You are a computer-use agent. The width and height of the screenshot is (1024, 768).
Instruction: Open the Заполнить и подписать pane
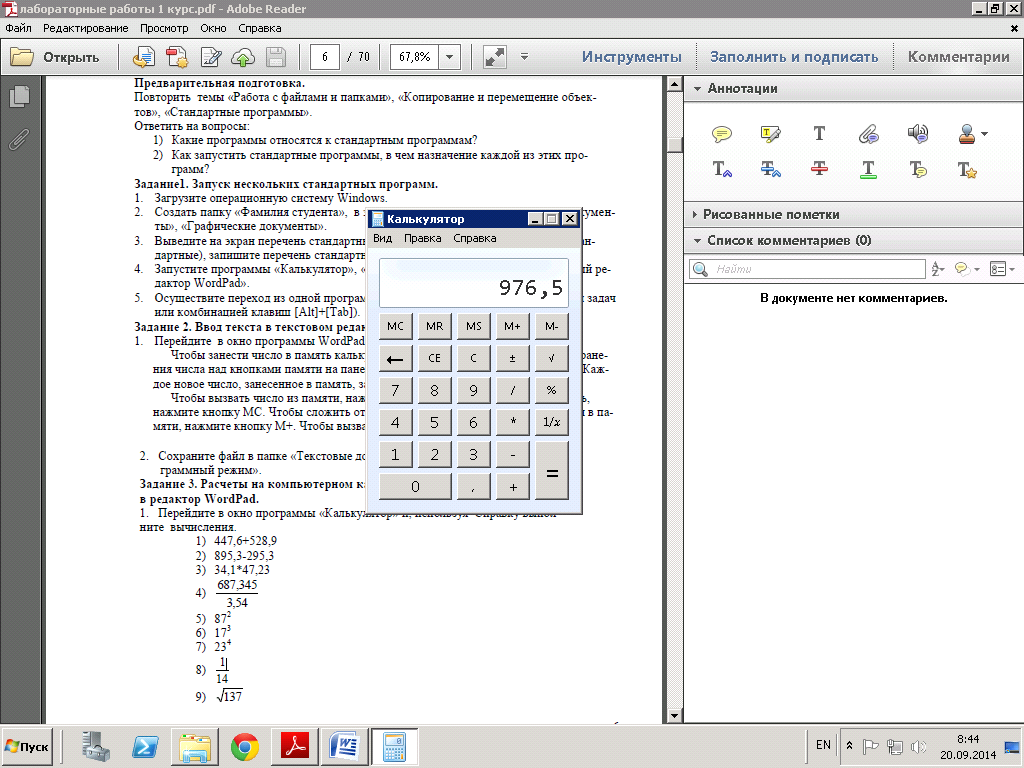794,57
